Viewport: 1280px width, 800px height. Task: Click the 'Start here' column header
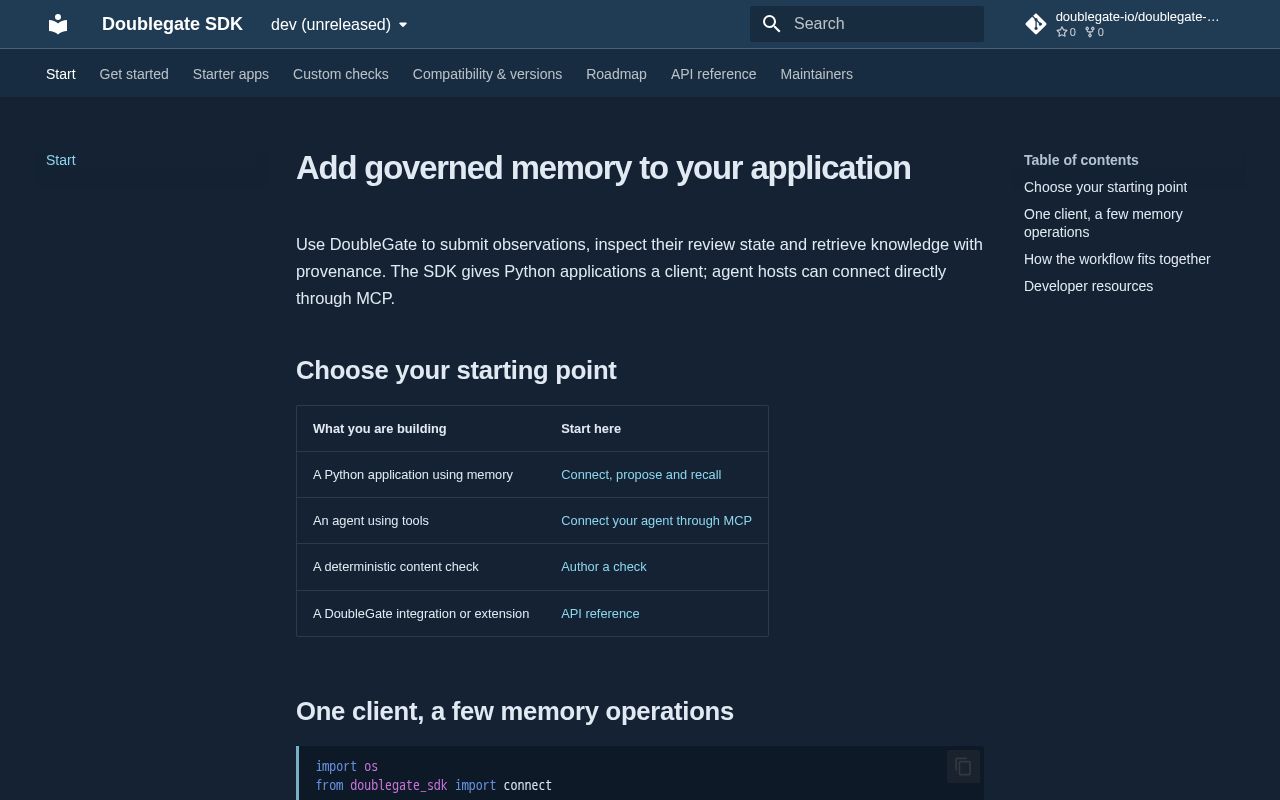click(591, 429)
